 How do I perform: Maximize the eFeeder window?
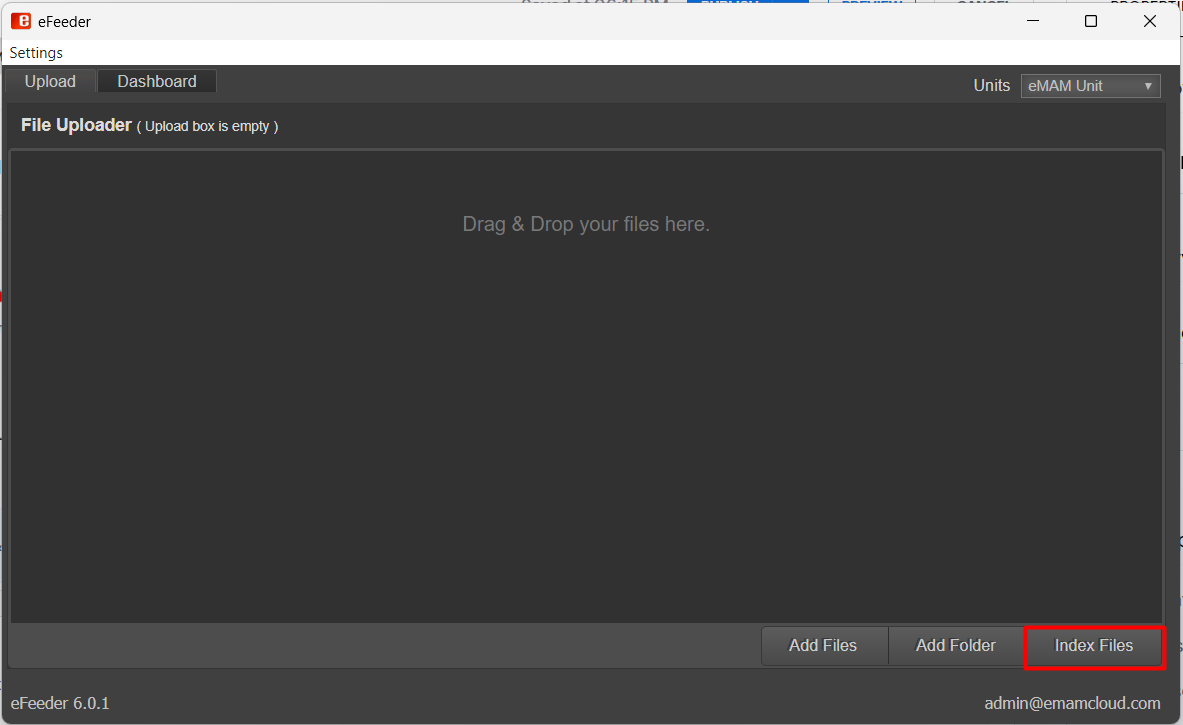1091,21
